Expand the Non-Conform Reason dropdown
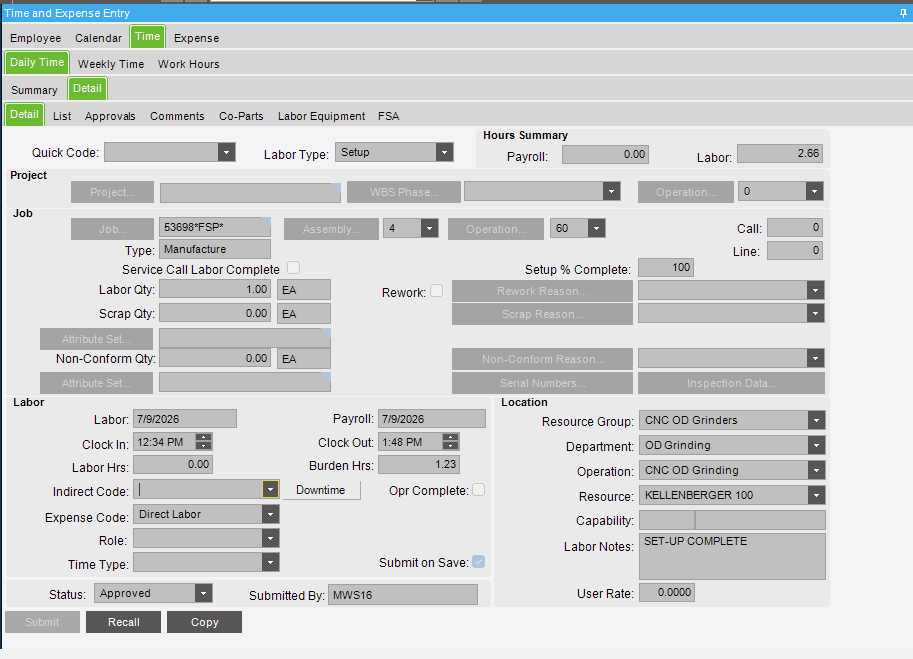Screen dimensions: 913x659 pos(815,358)
